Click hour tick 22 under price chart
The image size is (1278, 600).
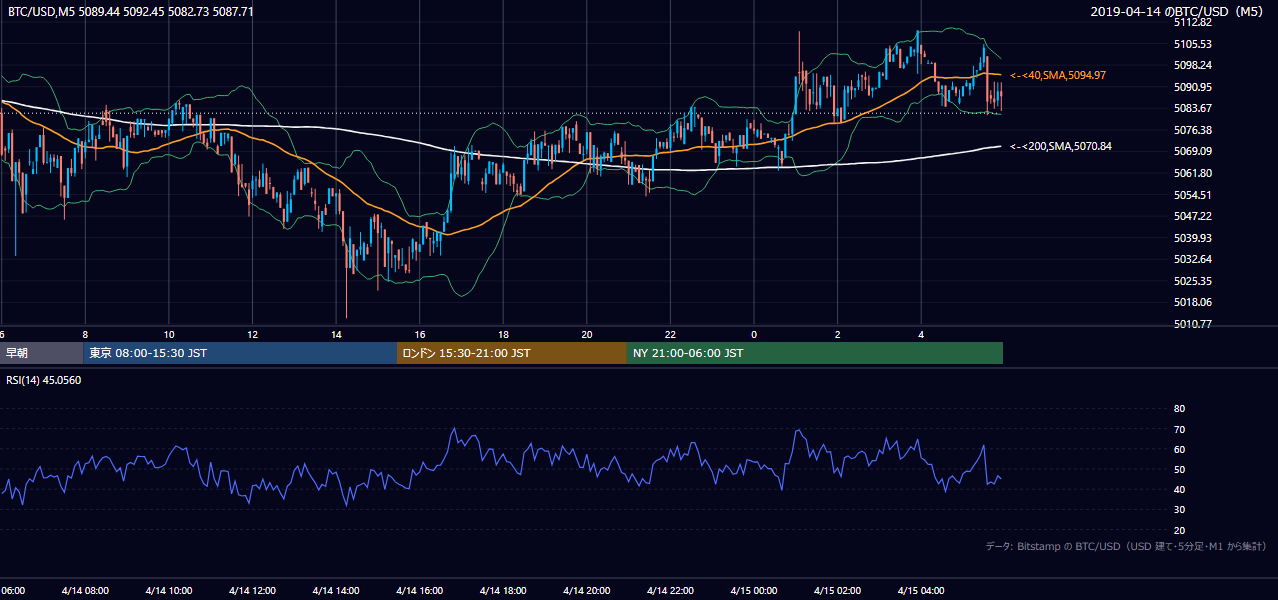click(x=670, y=335)
